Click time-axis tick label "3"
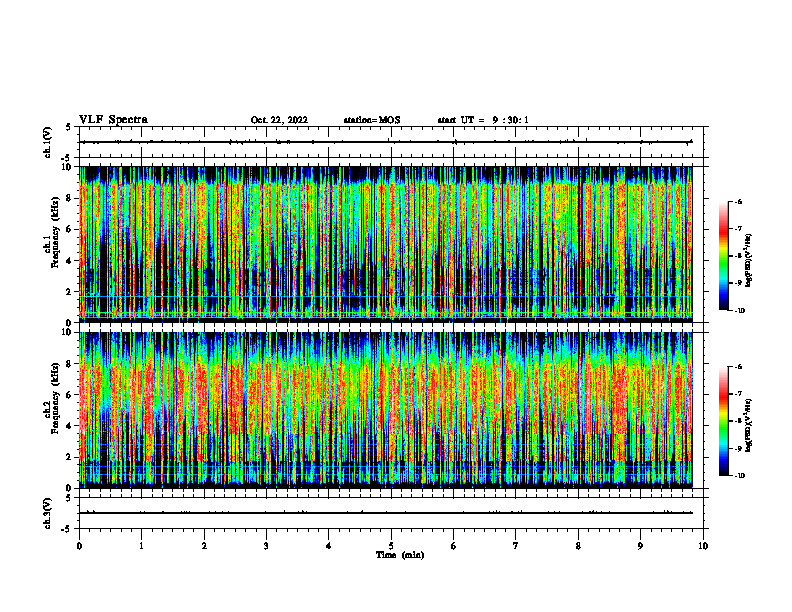Viewport: 792px width, 612px height. point(266,546)
